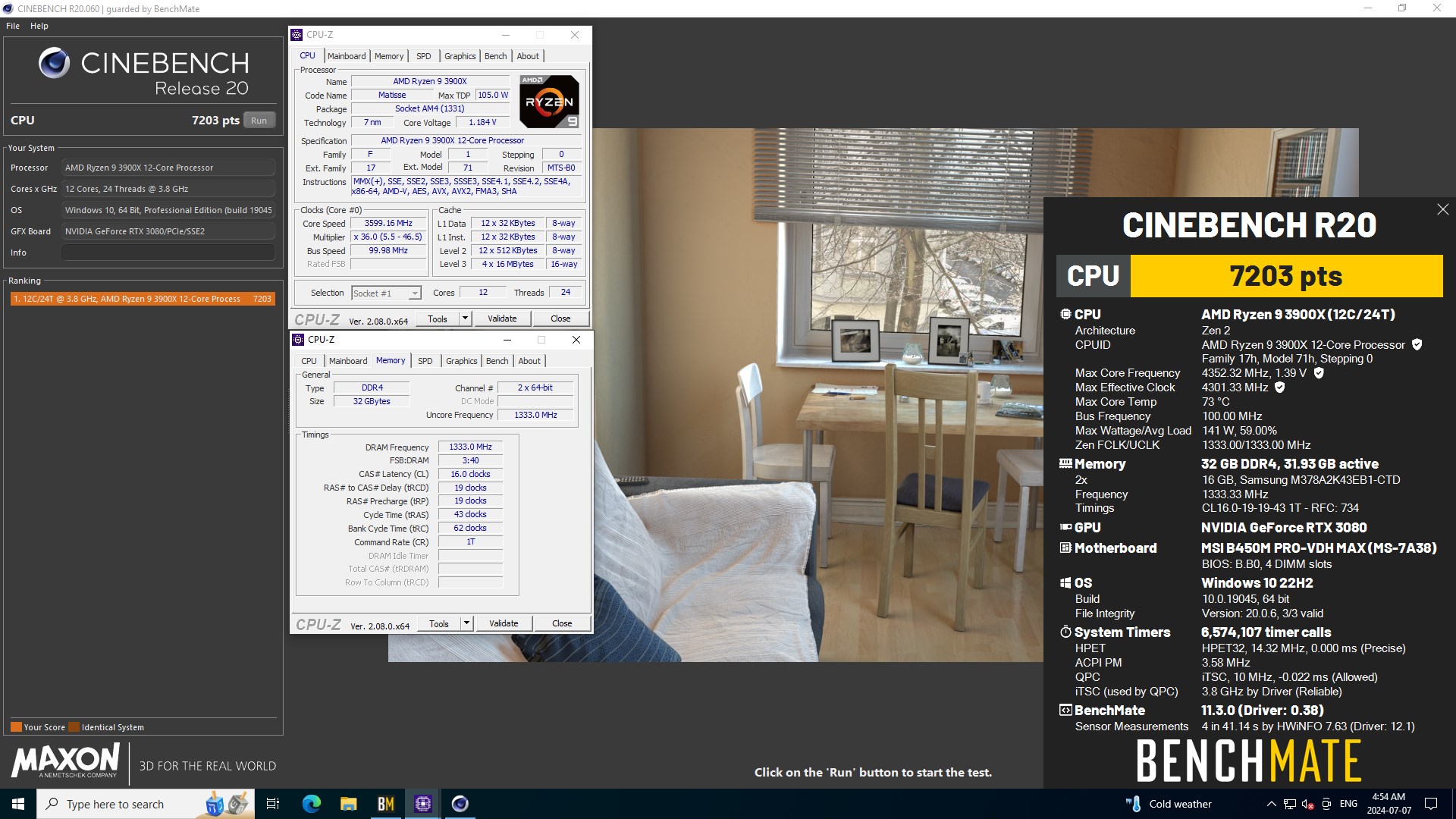Launch Microsoft Edge from taskbar
The height and width of the screenshot is (819, 1456).
tap(311, 804)
